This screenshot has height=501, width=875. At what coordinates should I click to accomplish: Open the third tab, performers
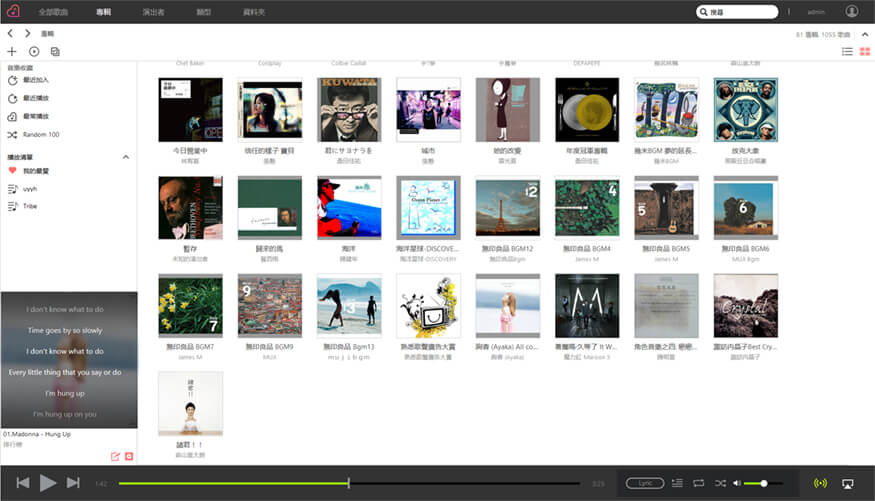click(x=153, y=12)
